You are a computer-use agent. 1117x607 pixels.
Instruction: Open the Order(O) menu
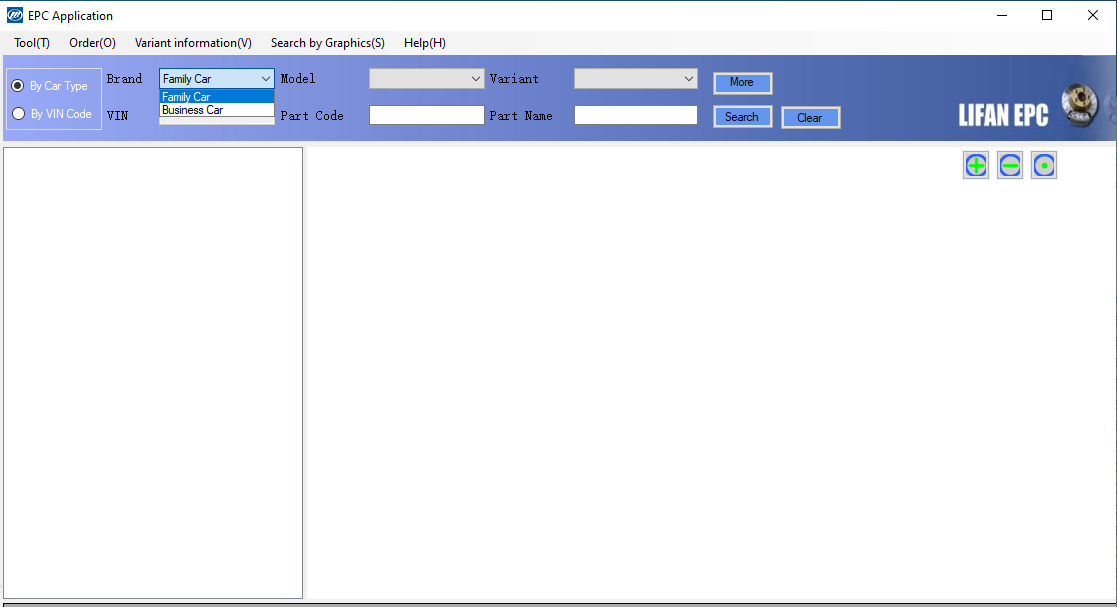click(93, 43)
